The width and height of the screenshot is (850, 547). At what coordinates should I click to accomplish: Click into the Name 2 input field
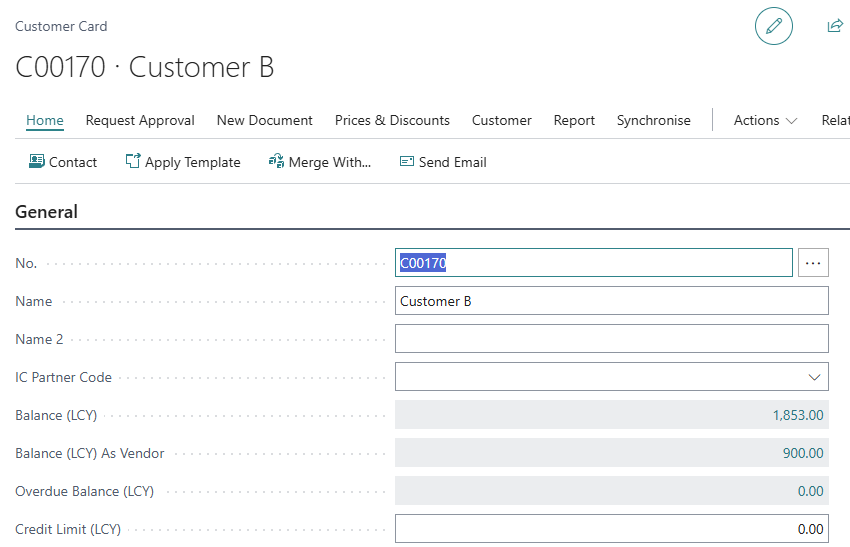[x=611, y=339]
